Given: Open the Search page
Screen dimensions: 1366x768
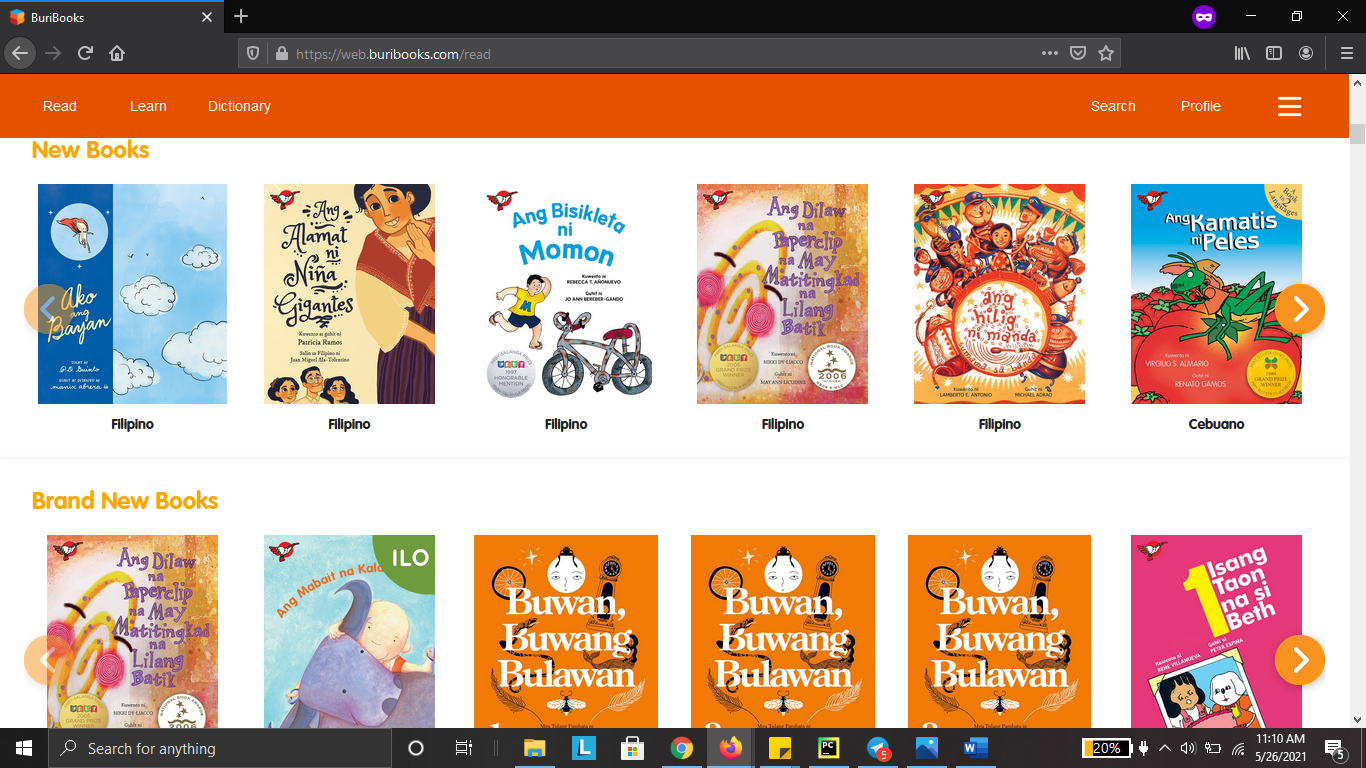Looking at the screenshot, I should click(x=1113, y=106).
